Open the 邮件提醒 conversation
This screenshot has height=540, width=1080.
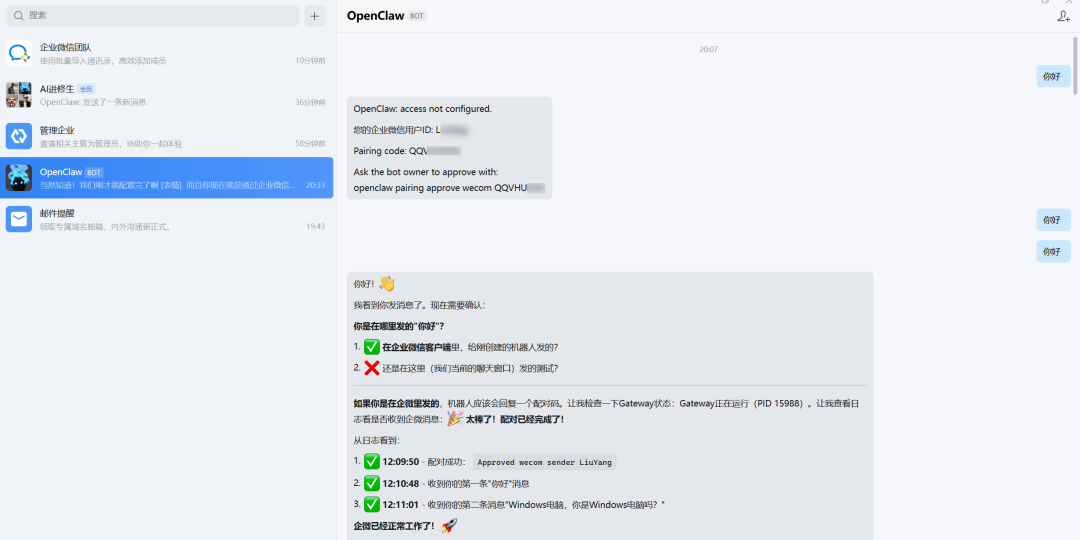[167, 219]
